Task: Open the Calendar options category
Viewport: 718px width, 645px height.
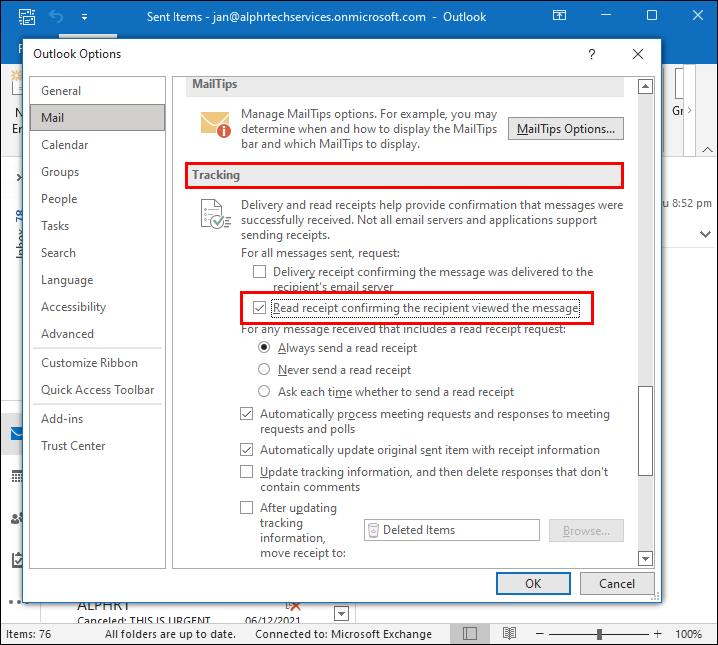Action: coord(98,145)
